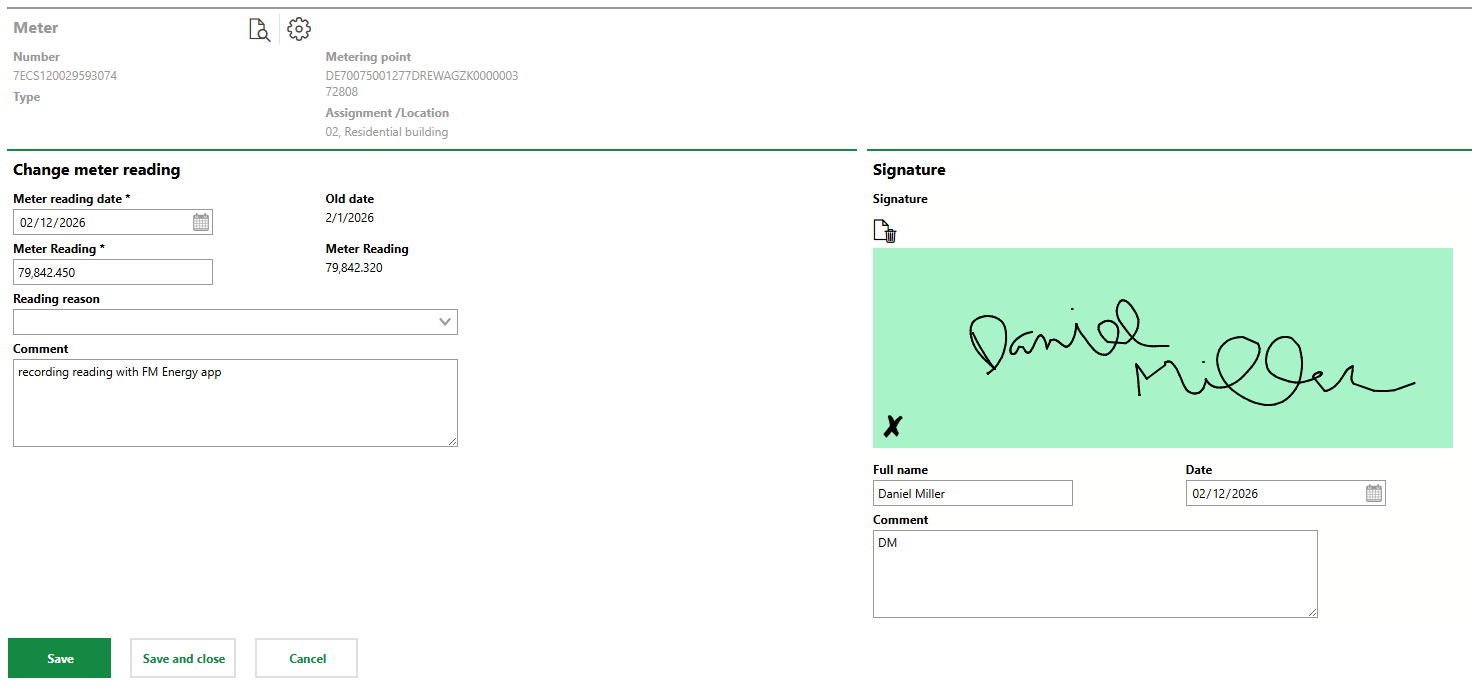Select the Full name input field
The width and height of the screenshot is (1472, 687).
click(x=972, y=493)
